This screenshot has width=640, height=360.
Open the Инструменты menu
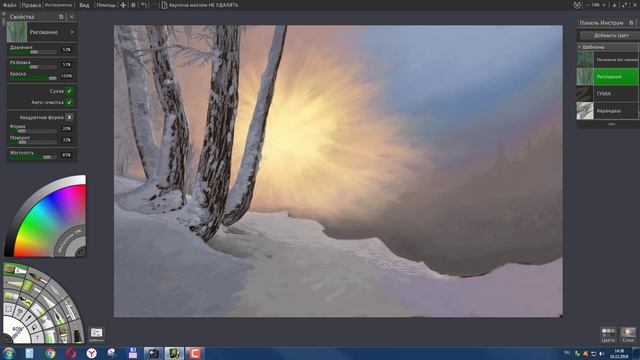pyautogui.click(x=58, y=5)
